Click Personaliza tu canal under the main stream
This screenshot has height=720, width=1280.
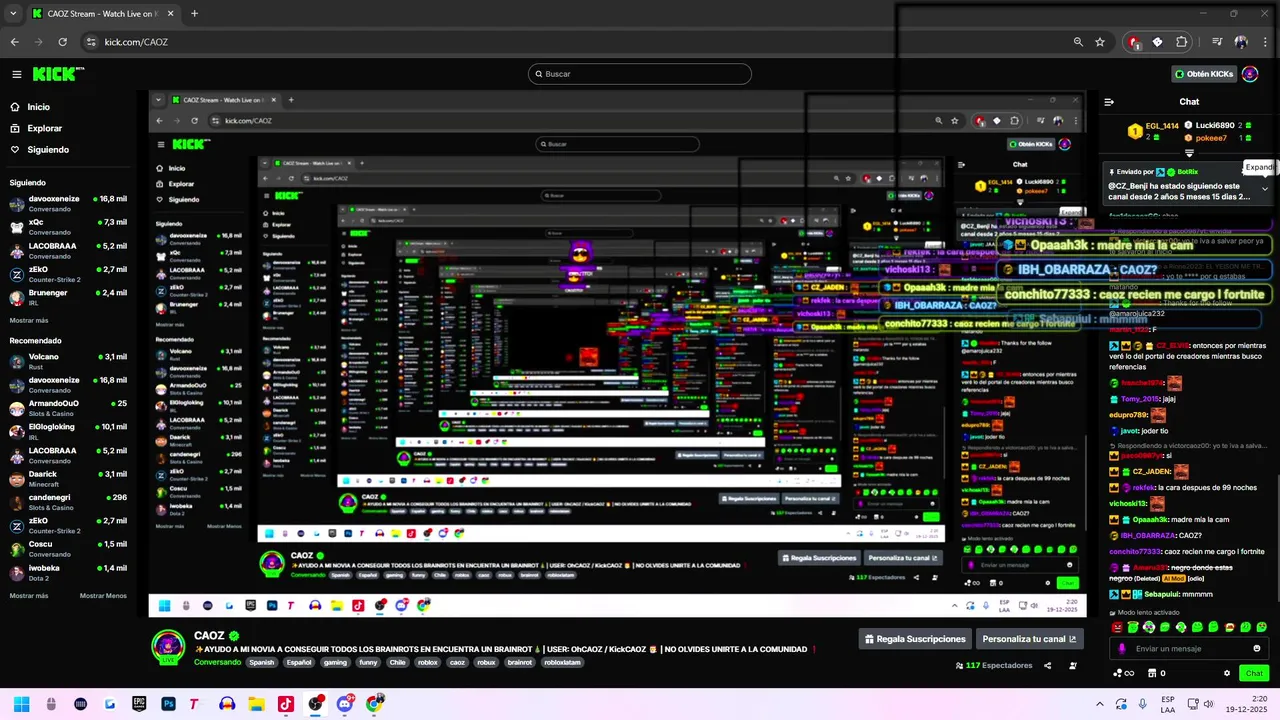[1029, 639]
